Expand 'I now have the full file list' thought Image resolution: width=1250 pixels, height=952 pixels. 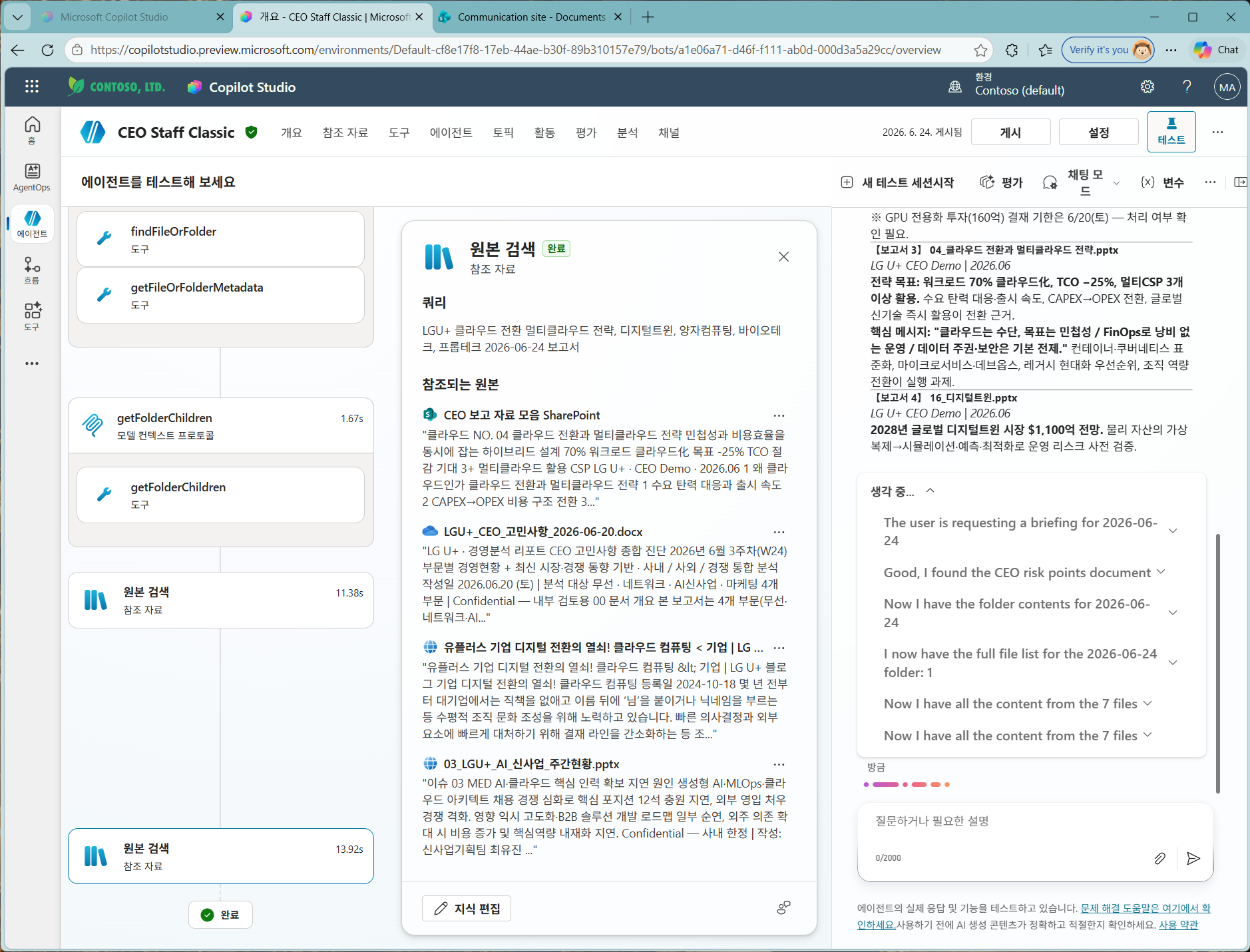click(1173, 662)
